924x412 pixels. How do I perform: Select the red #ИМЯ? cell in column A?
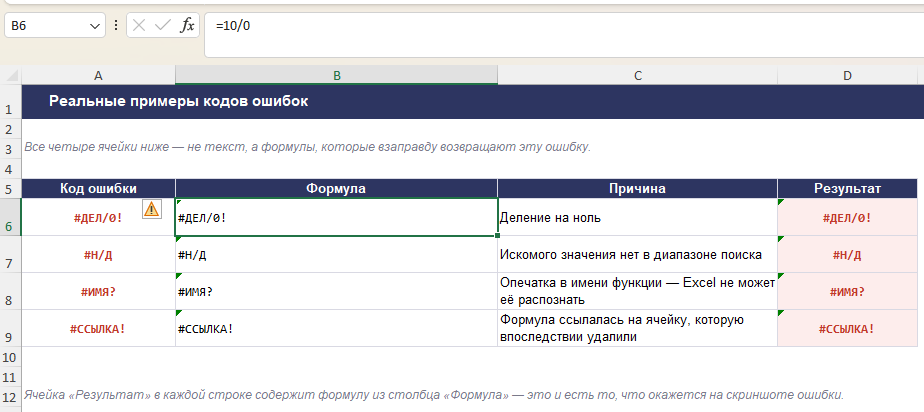(98, 291)
